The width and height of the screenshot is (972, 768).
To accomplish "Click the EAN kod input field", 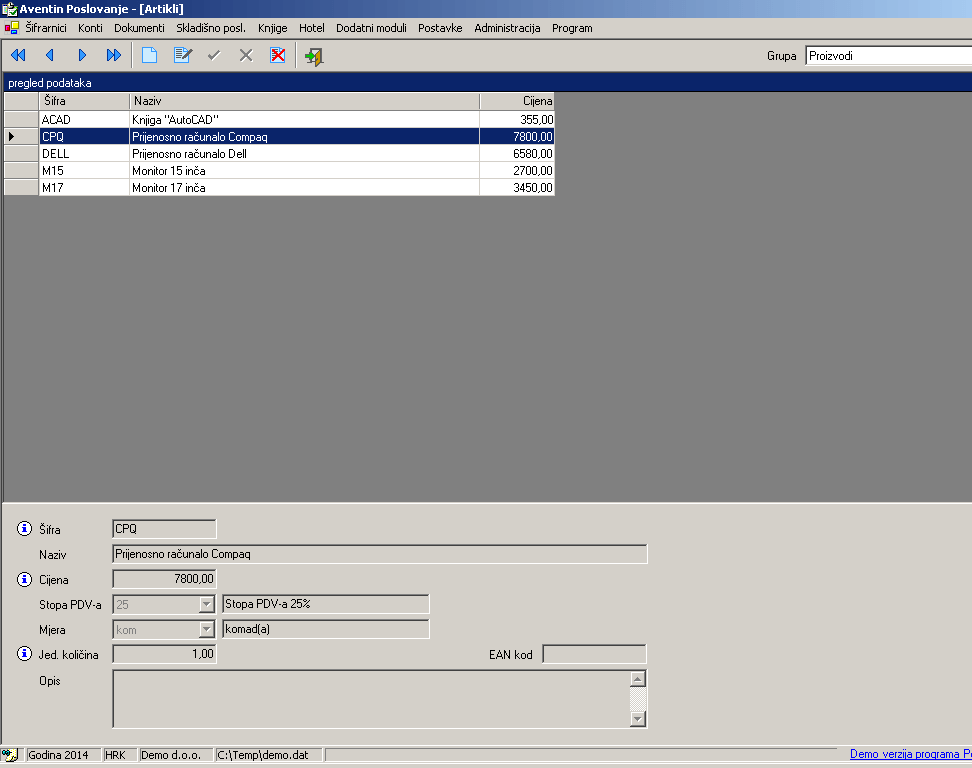I will point(594,654).
